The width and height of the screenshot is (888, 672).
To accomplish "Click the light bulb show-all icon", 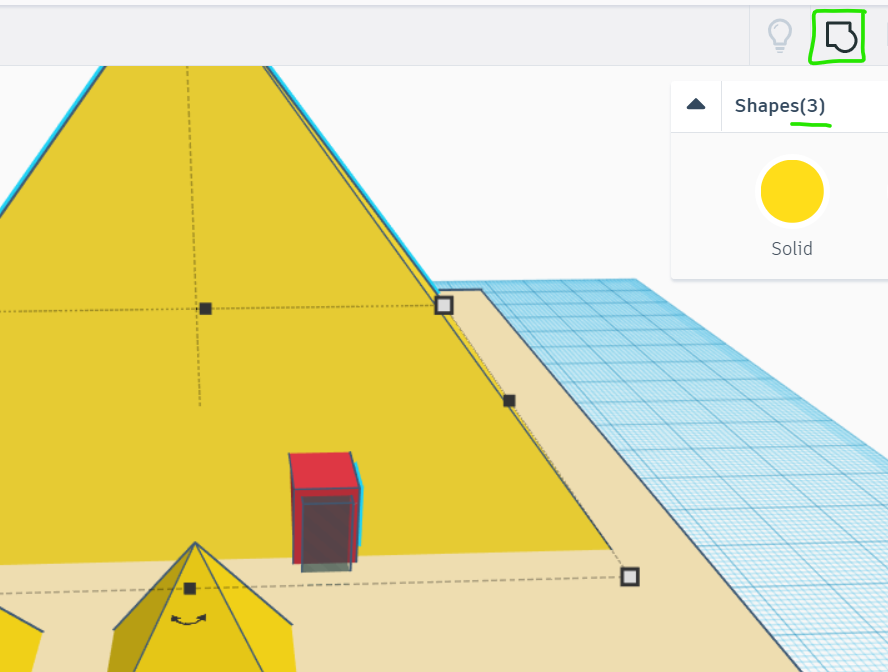I will pyautogui.click(x=779, y=36).
